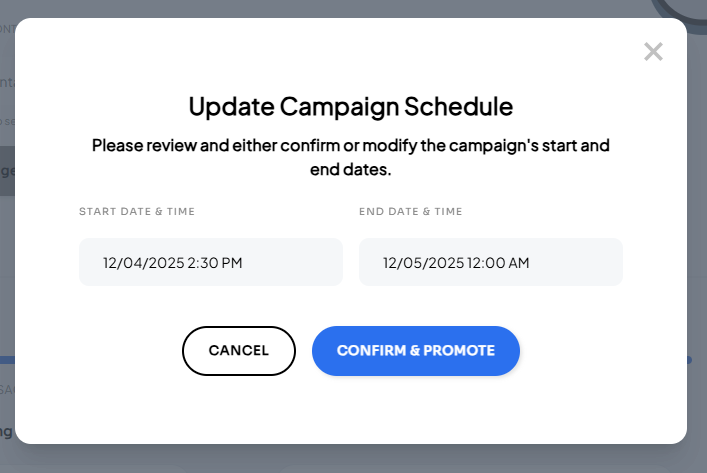
Task: Click the Update Campaign Schedule heading
Action: pyautogui.click(x=351, y=106)
